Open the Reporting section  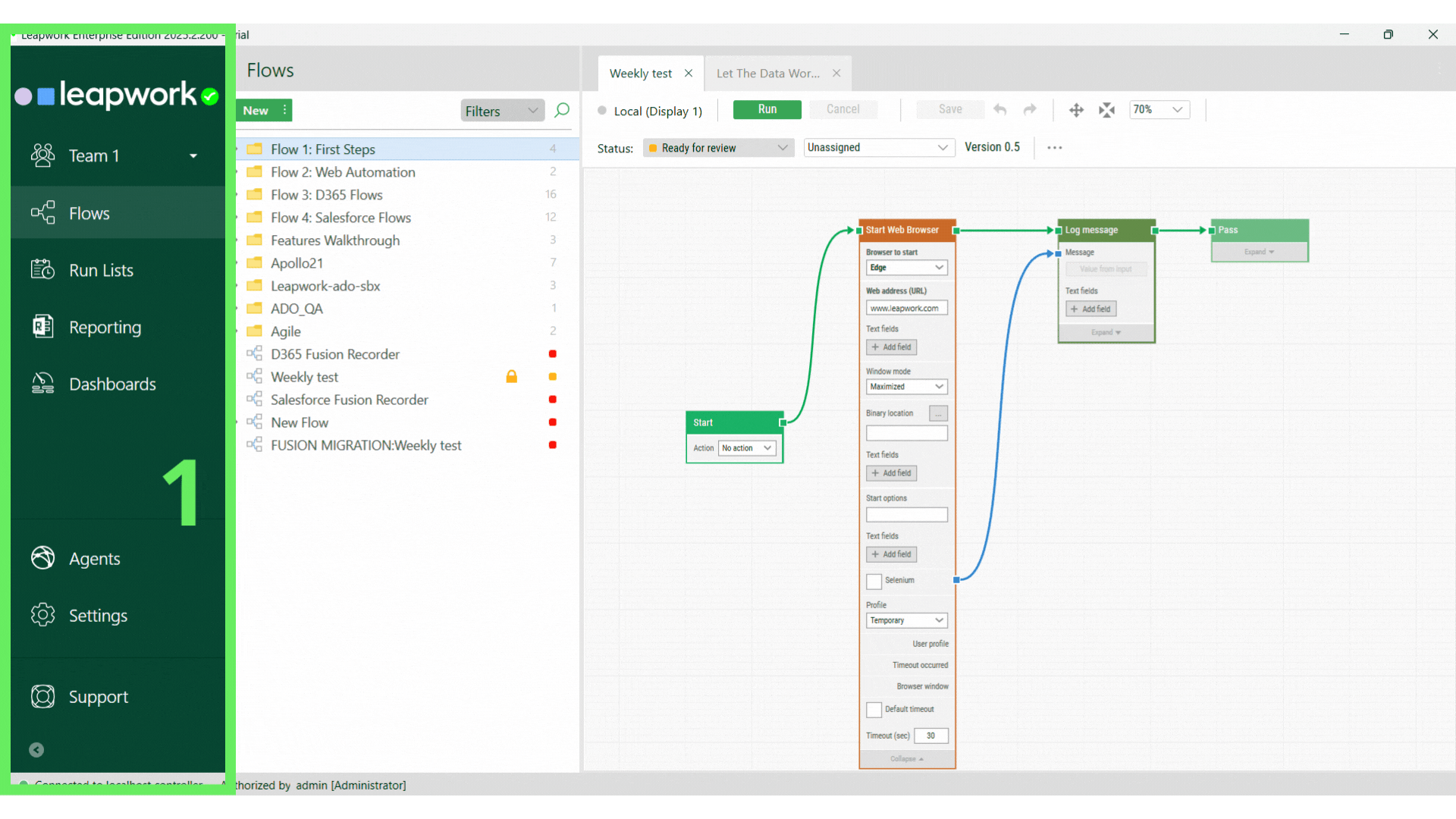point(105,327)
